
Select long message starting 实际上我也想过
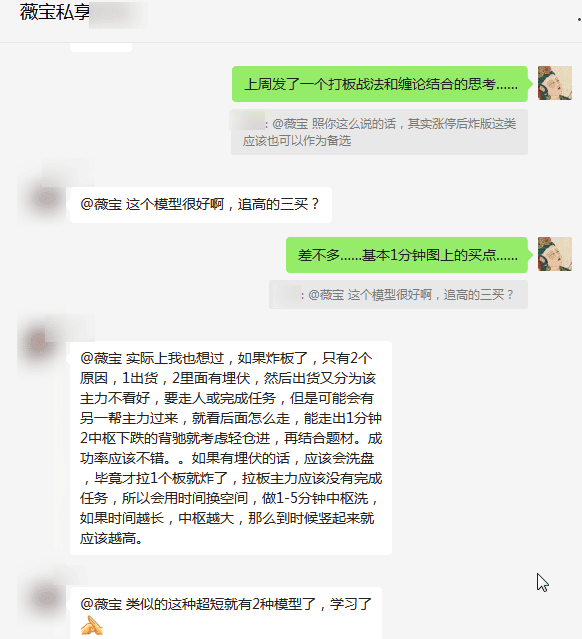coord(231,448)
